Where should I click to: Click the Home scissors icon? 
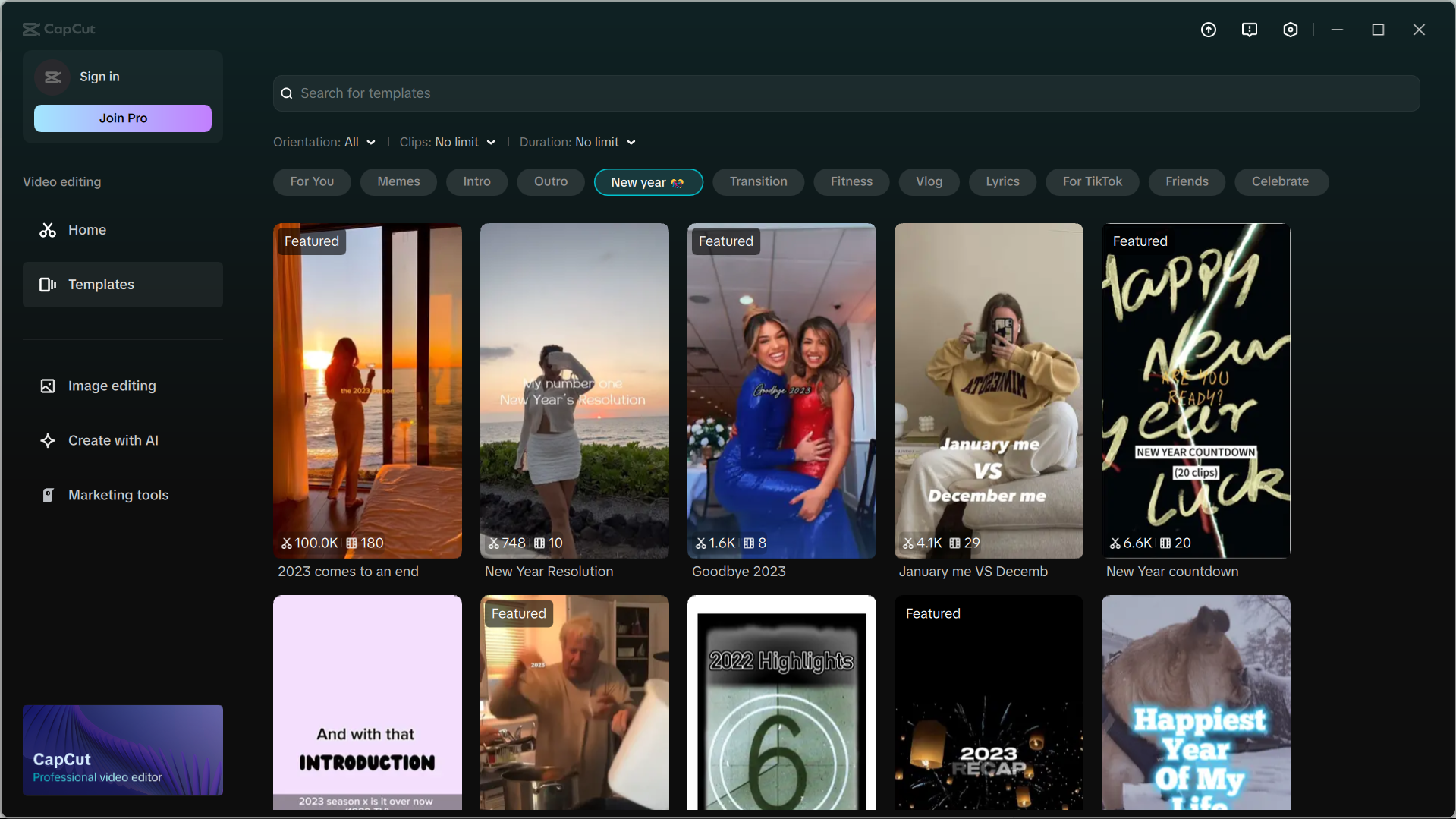click(x=48, y=230)
